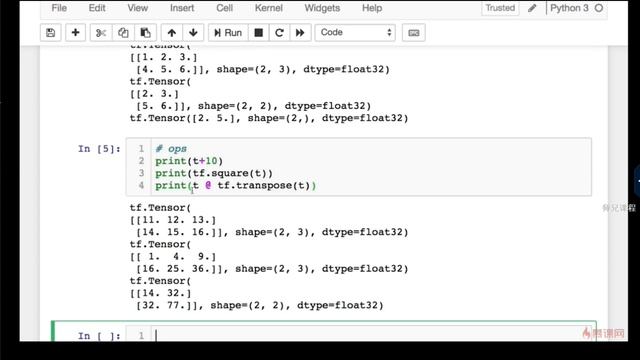The image size is (640, 360).
Task: Open the Kernel menu
Action: 269,8
